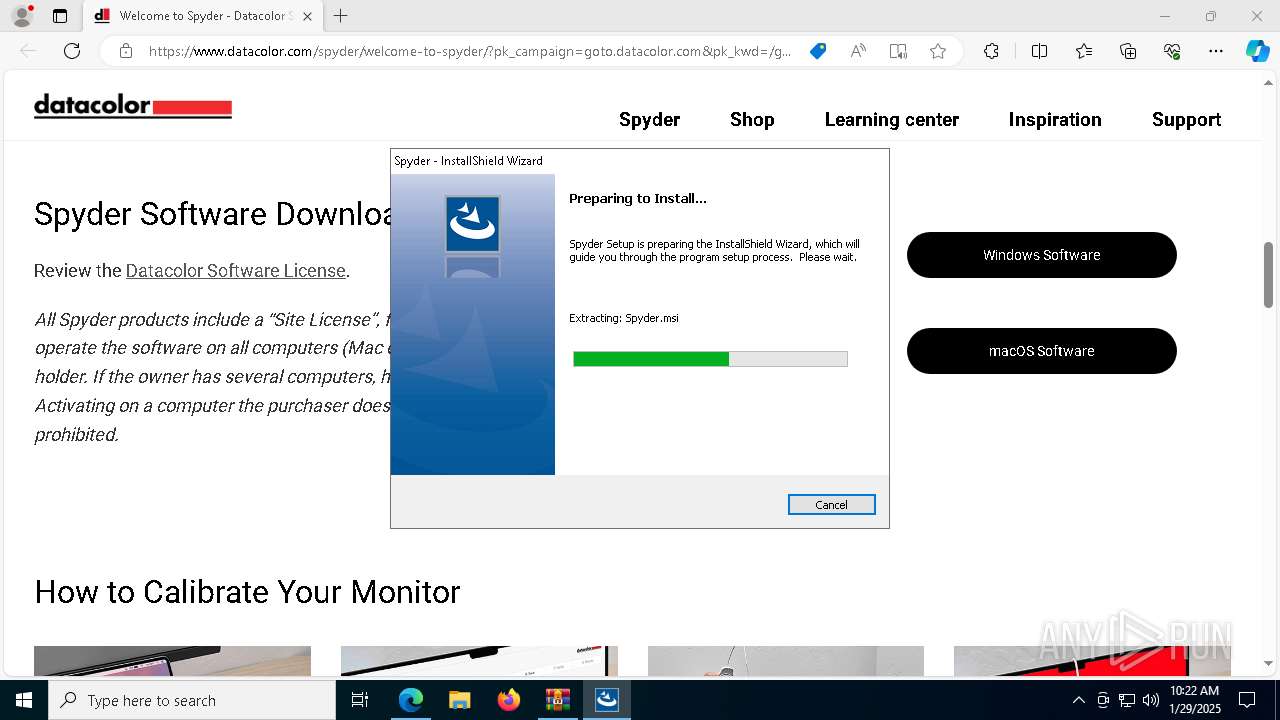Close the Welcome to Spyder tab
1280x720 pixels.
pyautogui.click(x=307, y=16)
